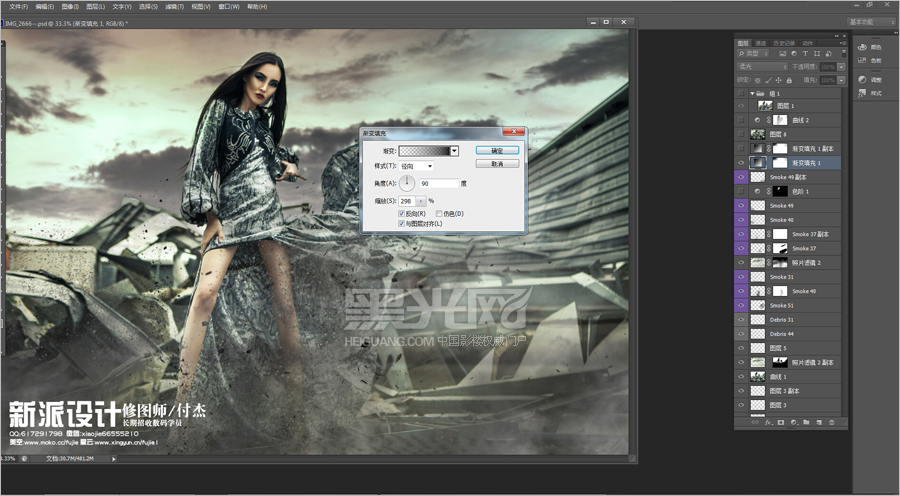
Task: Show the 色阶 1 layer
Action: [x=742, y=191]
